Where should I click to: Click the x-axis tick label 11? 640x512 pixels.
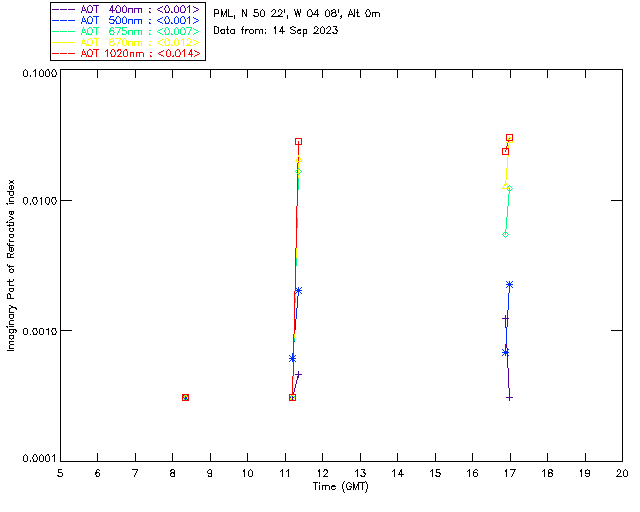point(285,473)
